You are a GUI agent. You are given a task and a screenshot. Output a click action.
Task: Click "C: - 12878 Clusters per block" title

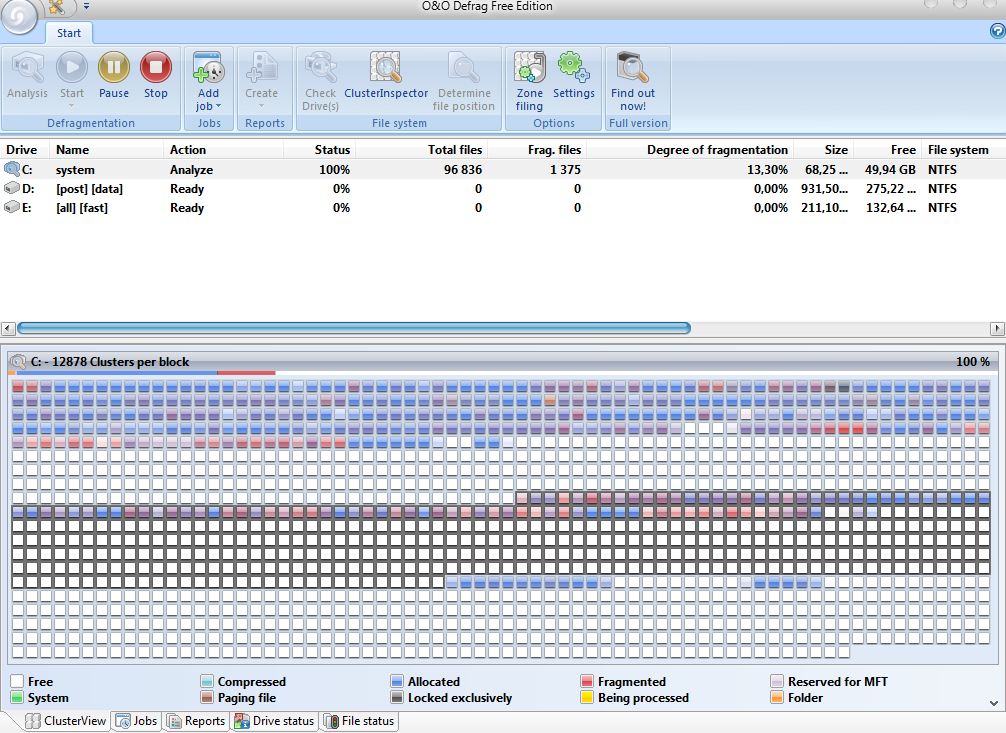coord(110,362)
